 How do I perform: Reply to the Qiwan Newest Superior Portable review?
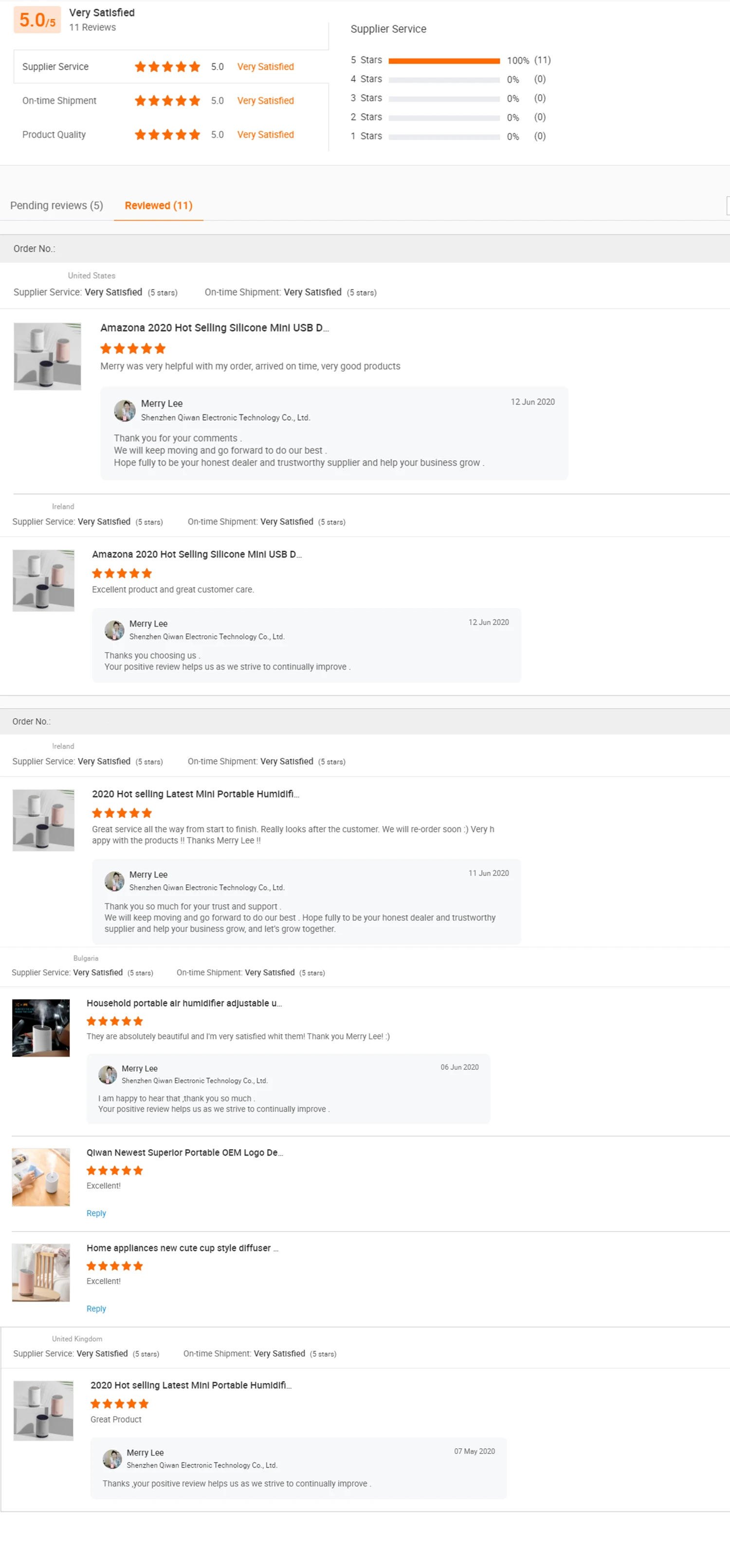point(96,1213)
